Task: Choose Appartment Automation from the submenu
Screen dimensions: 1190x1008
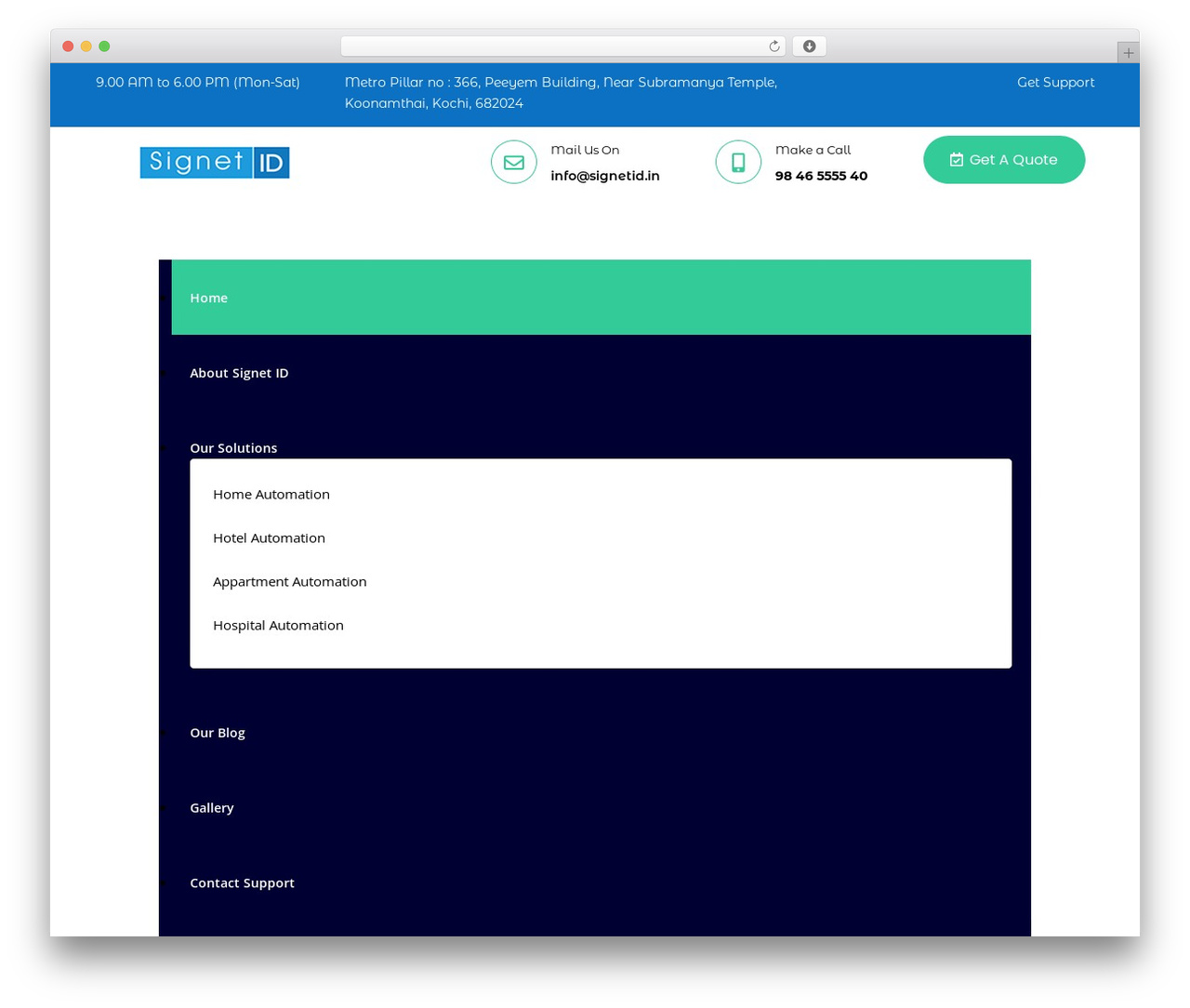Action: [x=290, y=581]
